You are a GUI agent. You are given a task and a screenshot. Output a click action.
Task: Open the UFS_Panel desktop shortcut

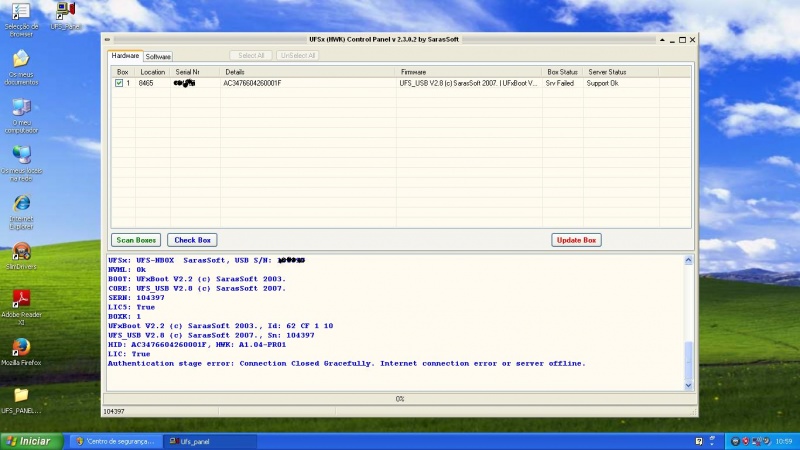click(66, 16)
